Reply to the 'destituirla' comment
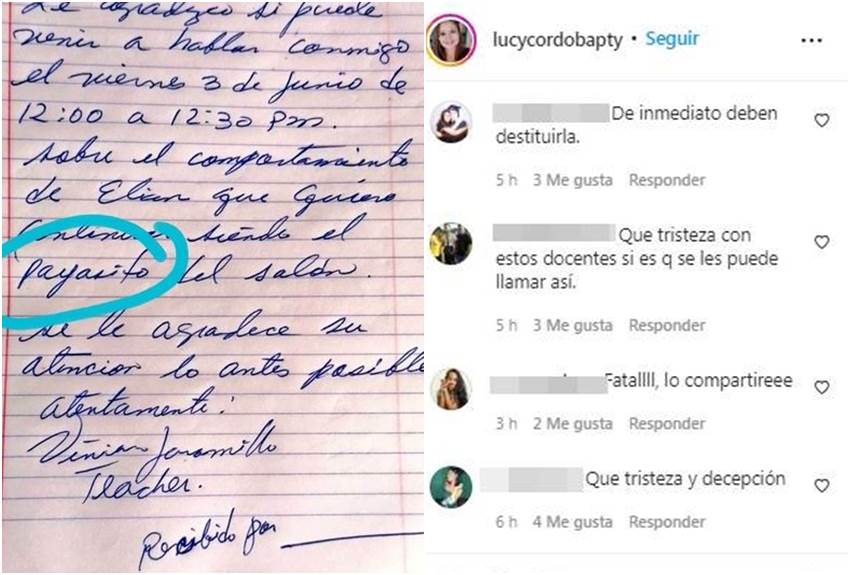 (x=667, y=180)
